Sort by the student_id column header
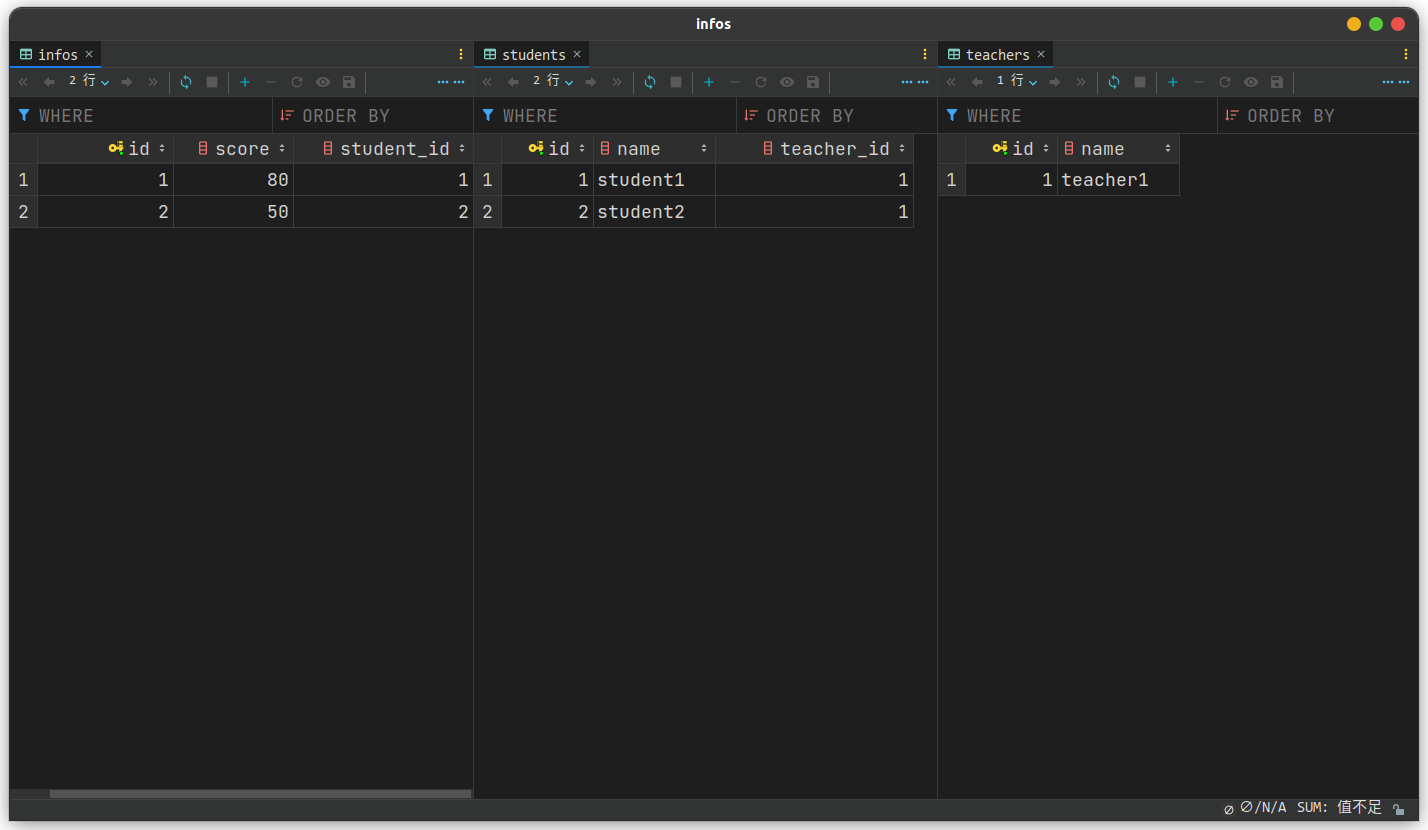The height and width of the screenshot is (830, 1428). [384, 149]
